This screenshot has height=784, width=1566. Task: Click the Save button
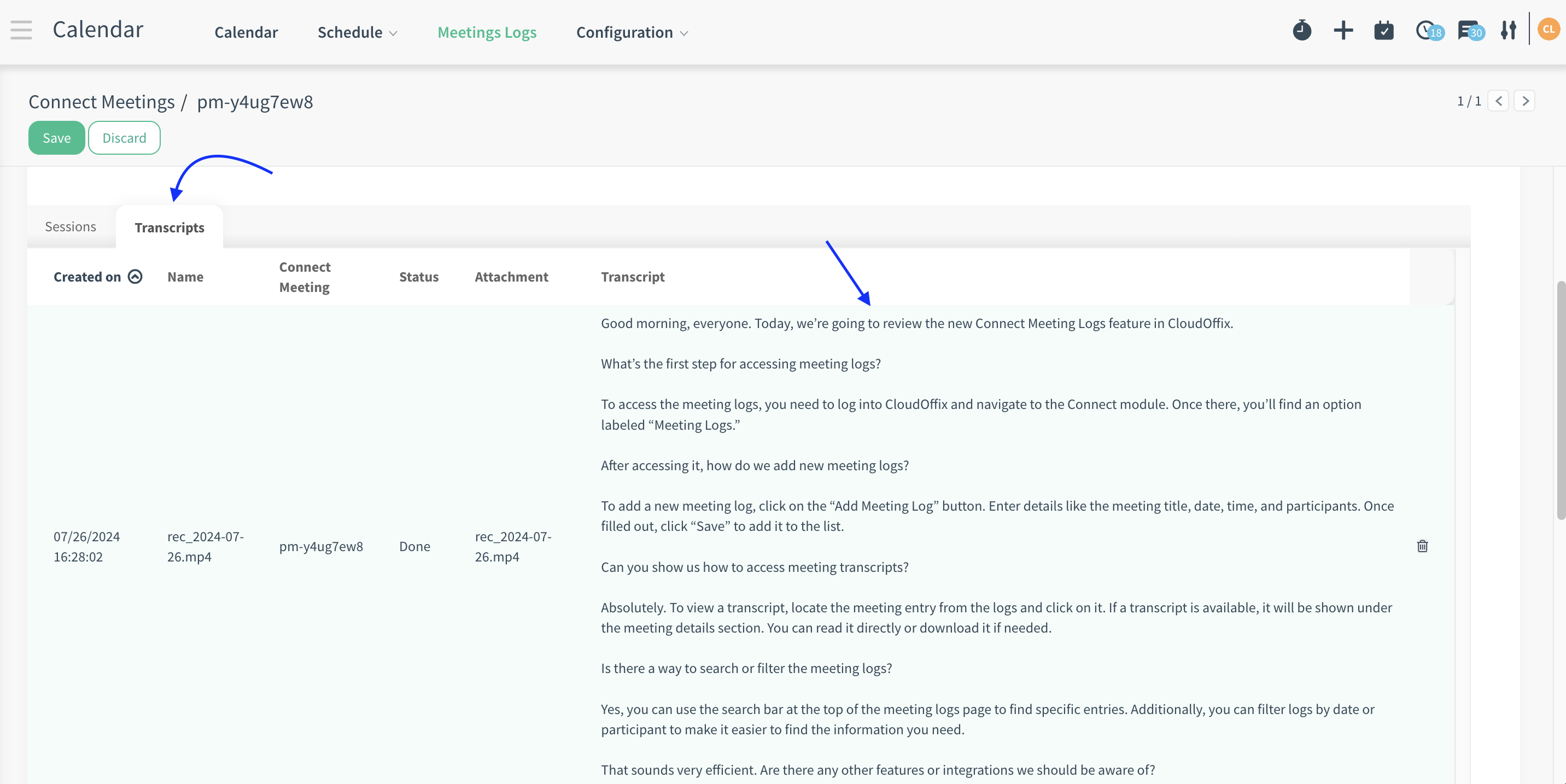[56, 138]
